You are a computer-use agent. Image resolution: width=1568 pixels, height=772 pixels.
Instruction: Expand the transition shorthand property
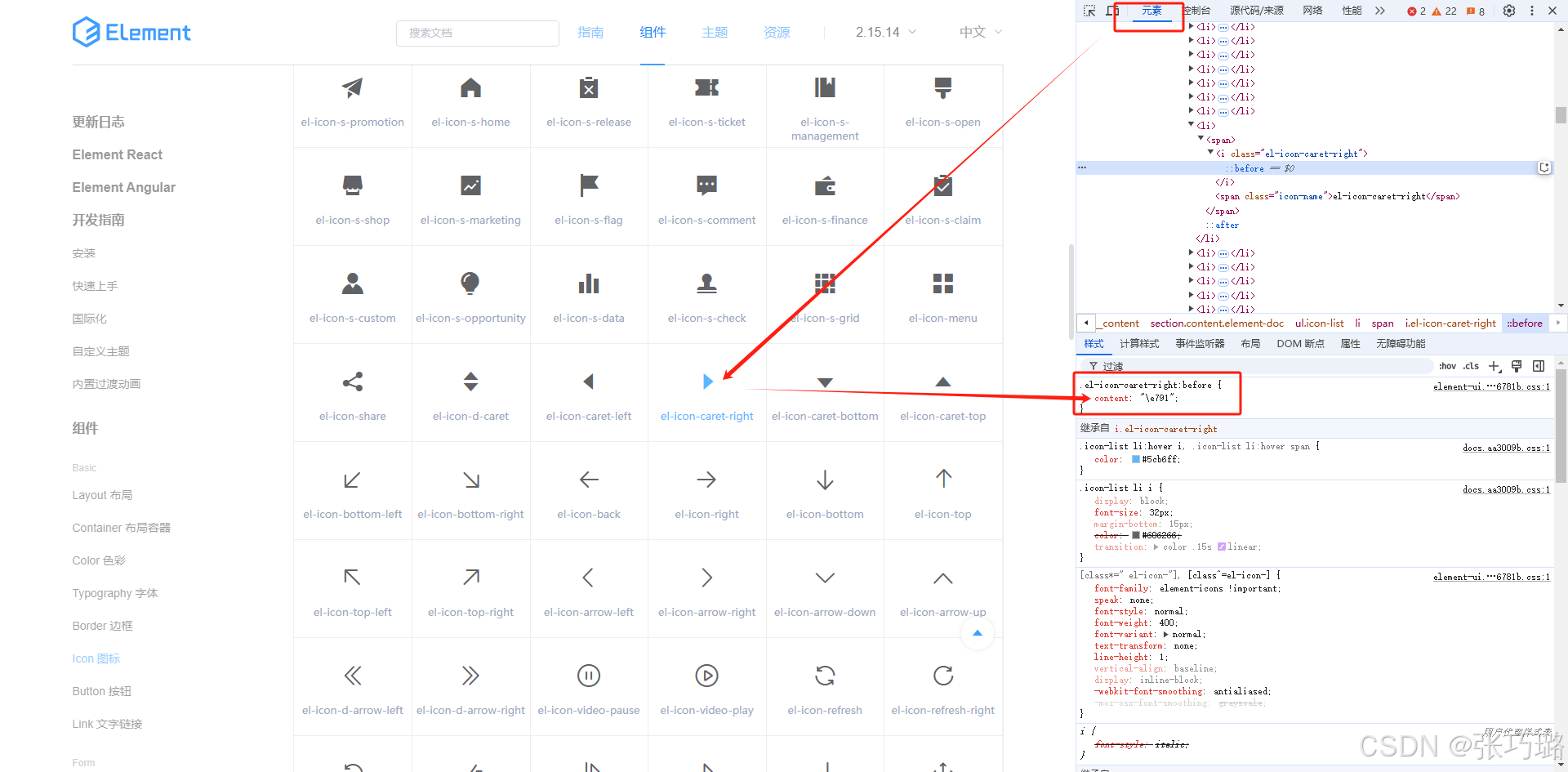point(1156,547)
